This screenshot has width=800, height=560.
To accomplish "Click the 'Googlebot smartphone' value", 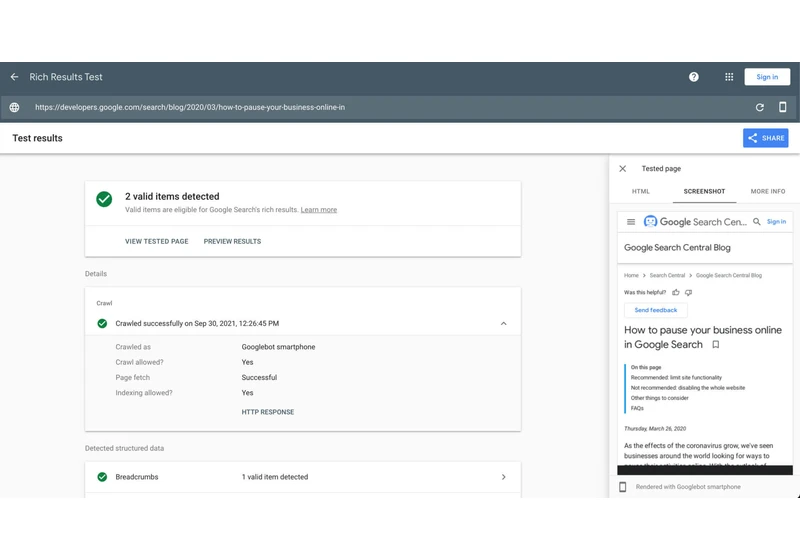I will point(278,347).
